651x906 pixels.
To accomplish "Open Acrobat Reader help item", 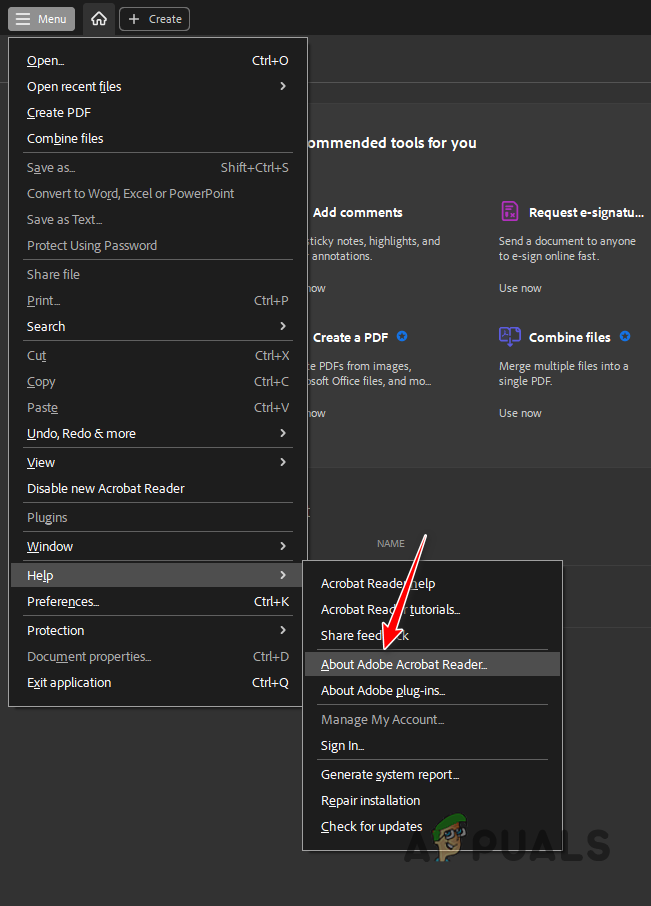I will coord(433,584).
